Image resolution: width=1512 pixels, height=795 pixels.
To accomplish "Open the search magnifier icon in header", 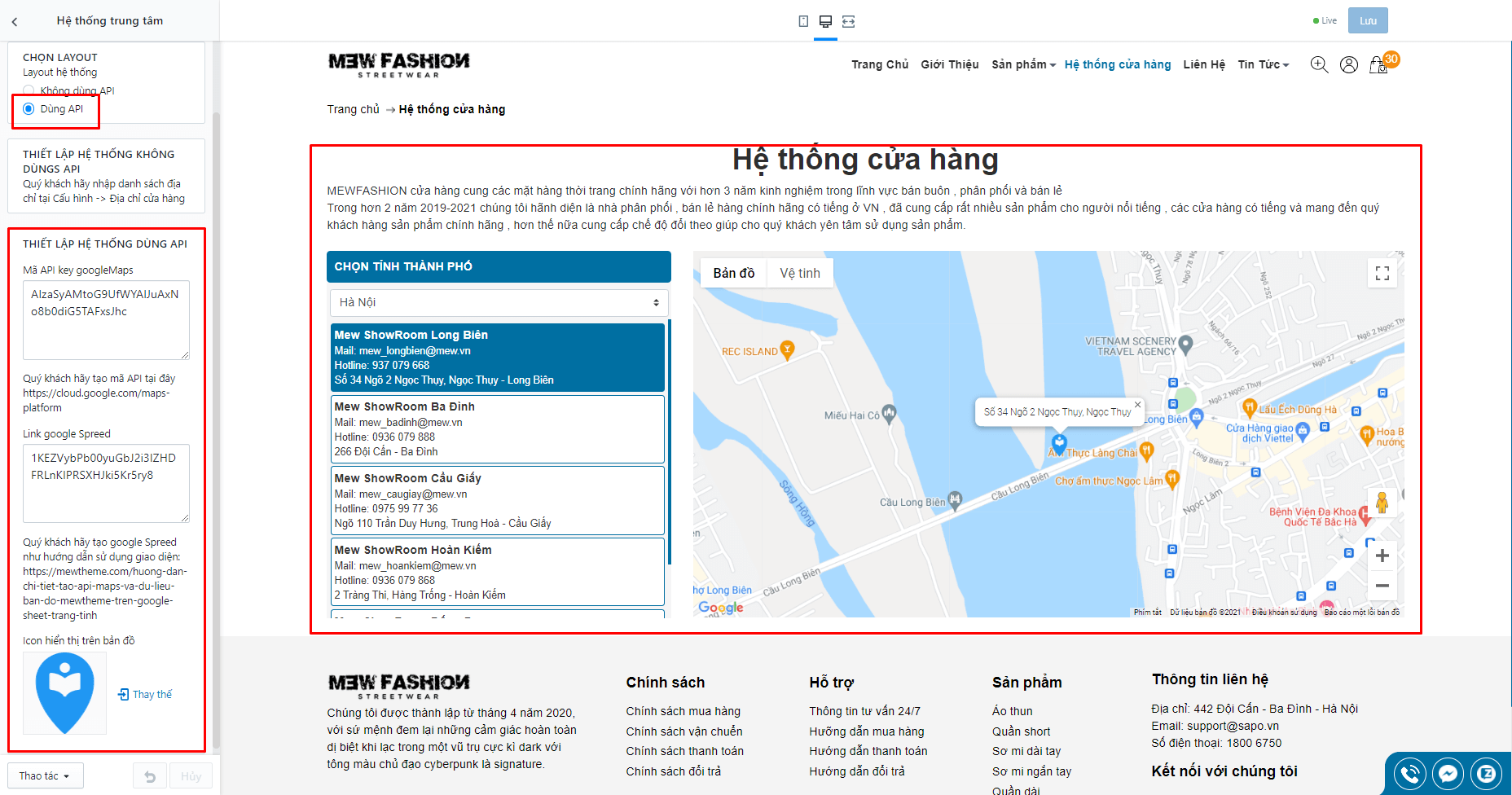I will pos(1319,64).
